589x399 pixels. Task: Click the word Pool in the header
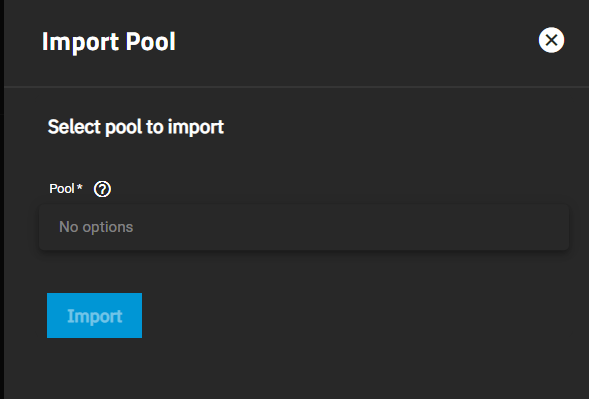(150, 41)
